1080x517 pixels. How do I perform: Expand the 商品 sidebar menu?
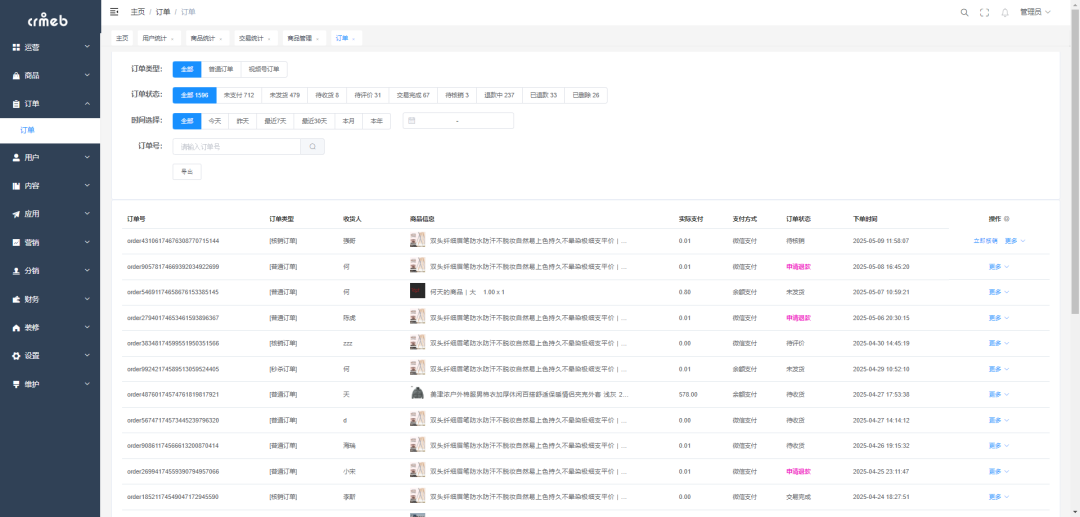coord(50,75)
